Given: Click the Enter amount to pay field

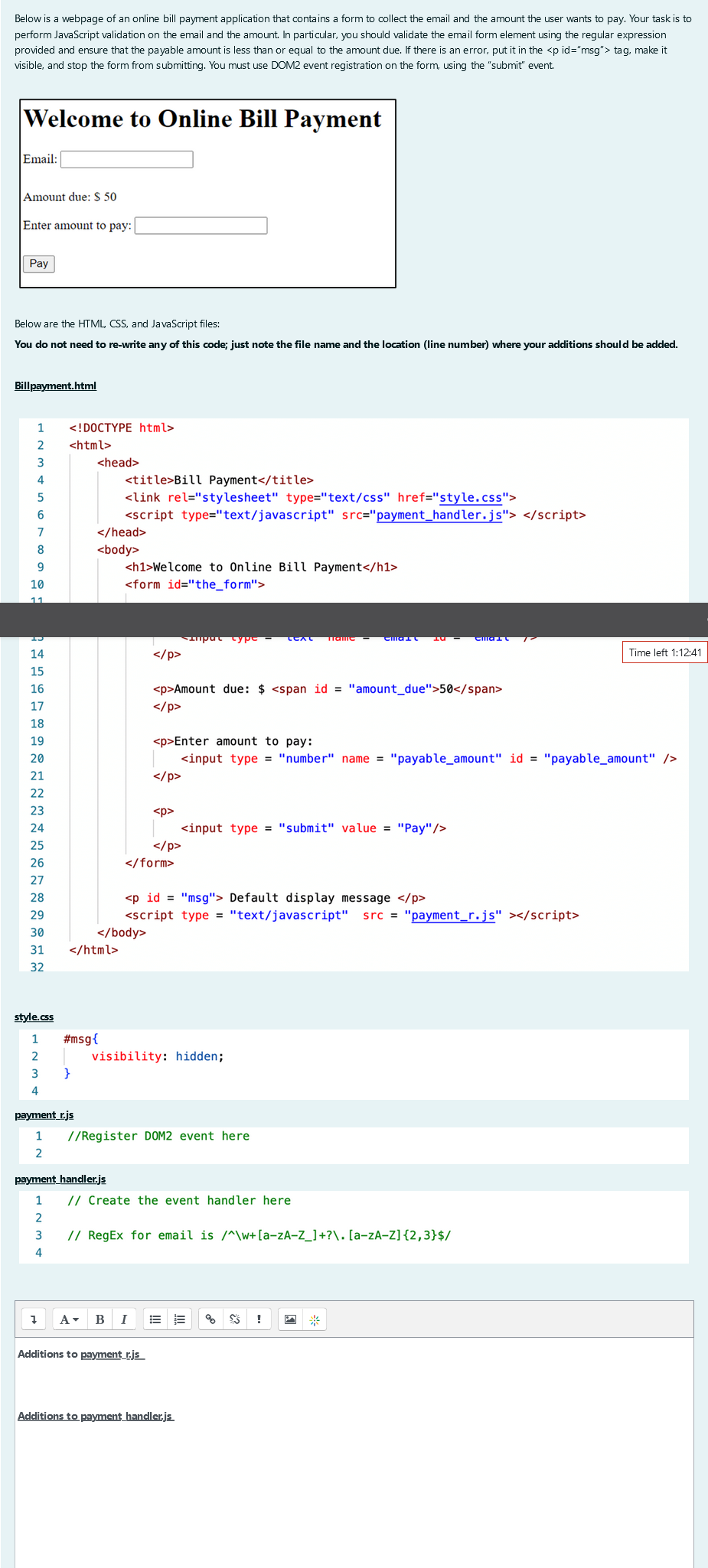Looking at the screenshot, I should (201, 226).
